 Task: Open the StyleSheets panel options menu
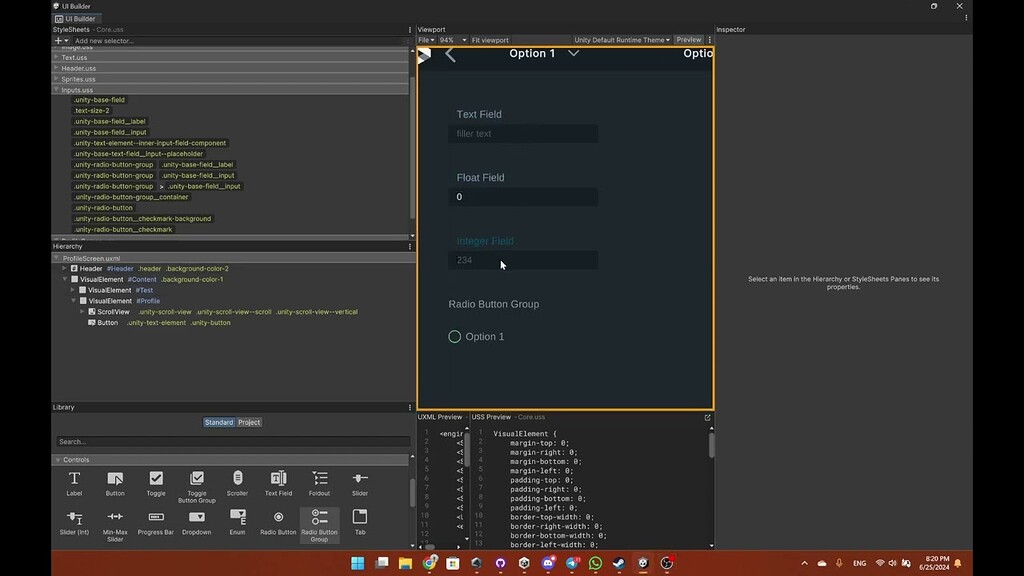pyautogui.click(x=408, y=29)
